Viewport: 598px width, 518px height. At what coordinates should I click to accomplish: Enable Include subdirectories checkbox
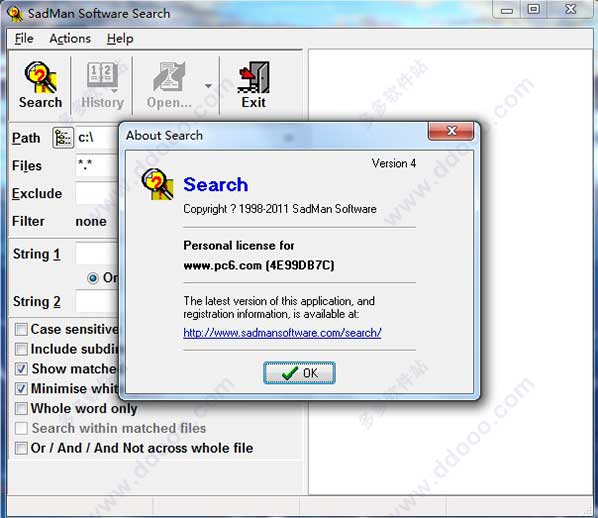21,349
